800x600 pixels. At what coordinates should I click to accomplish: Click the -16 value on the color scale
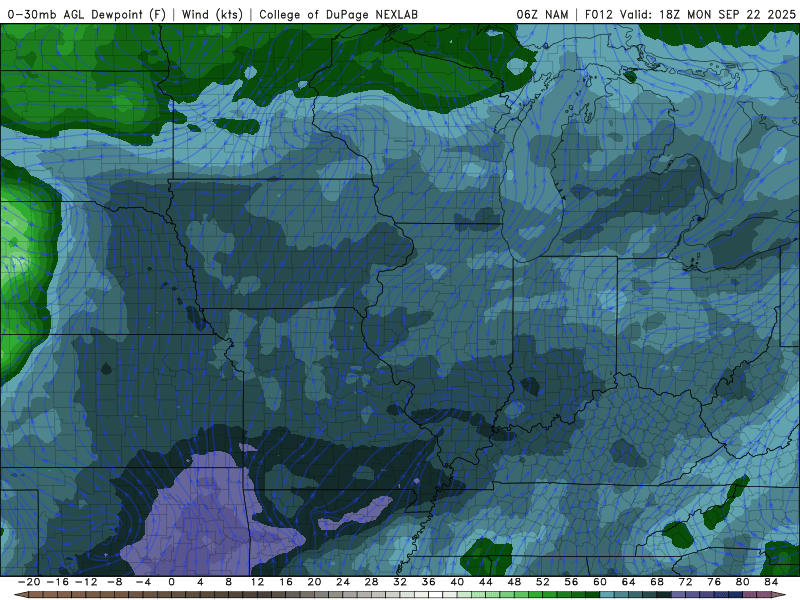[x=58, y=582]
